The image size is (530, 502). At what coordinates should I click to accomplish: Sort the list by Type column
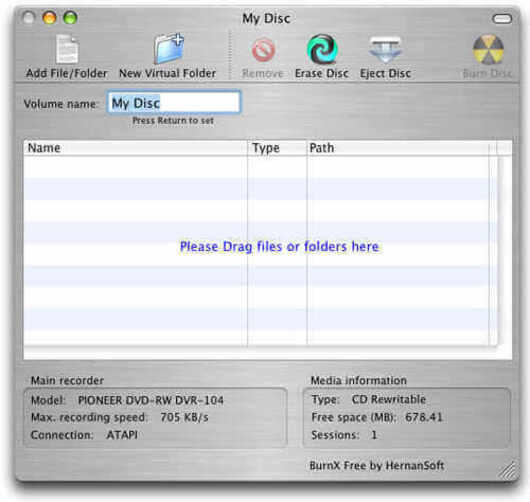click(277, 148)
